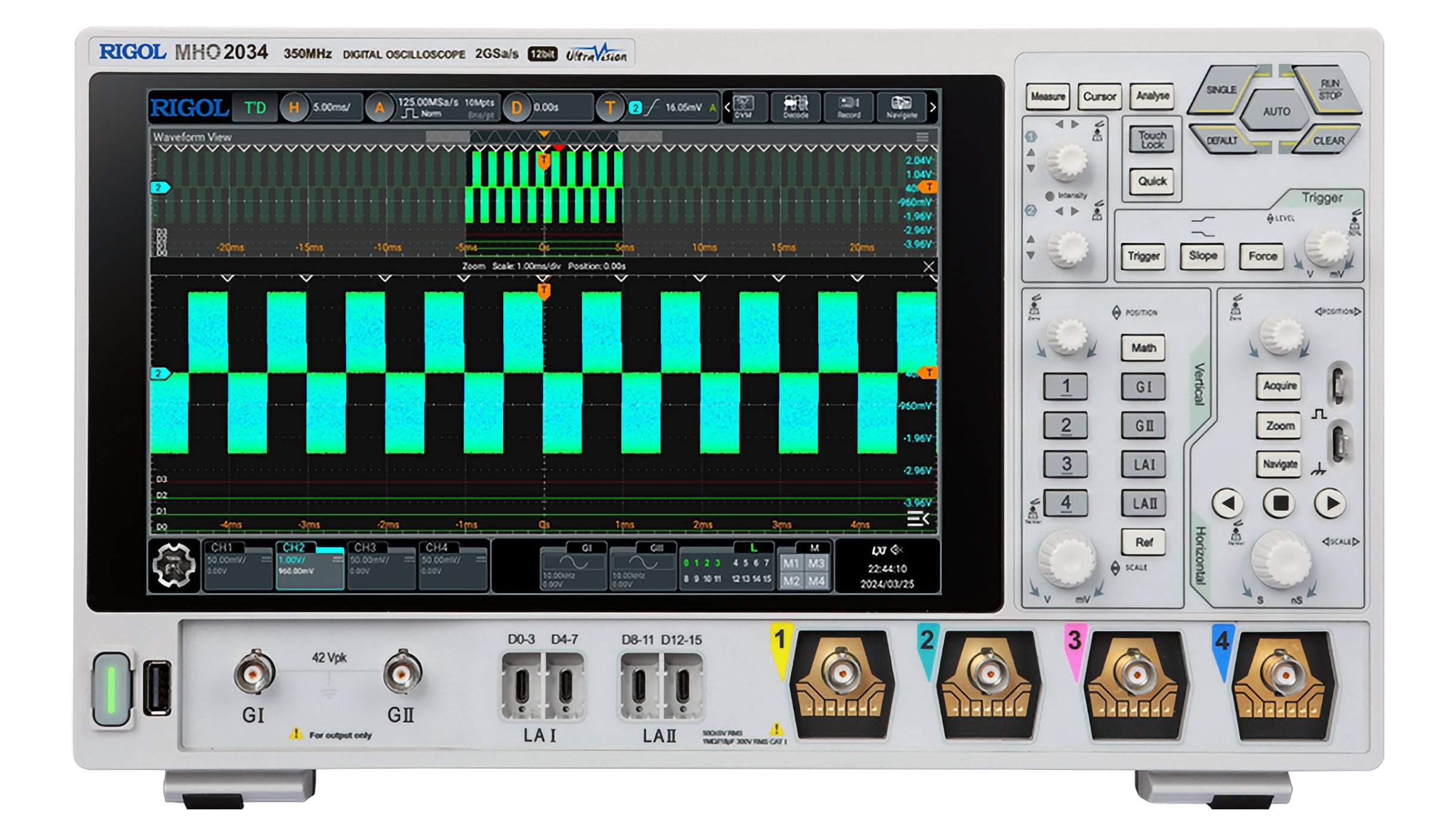Viewport: 1456px width, 835px height.
Task: Open the DVM tool icon
Action: point(744,107)
